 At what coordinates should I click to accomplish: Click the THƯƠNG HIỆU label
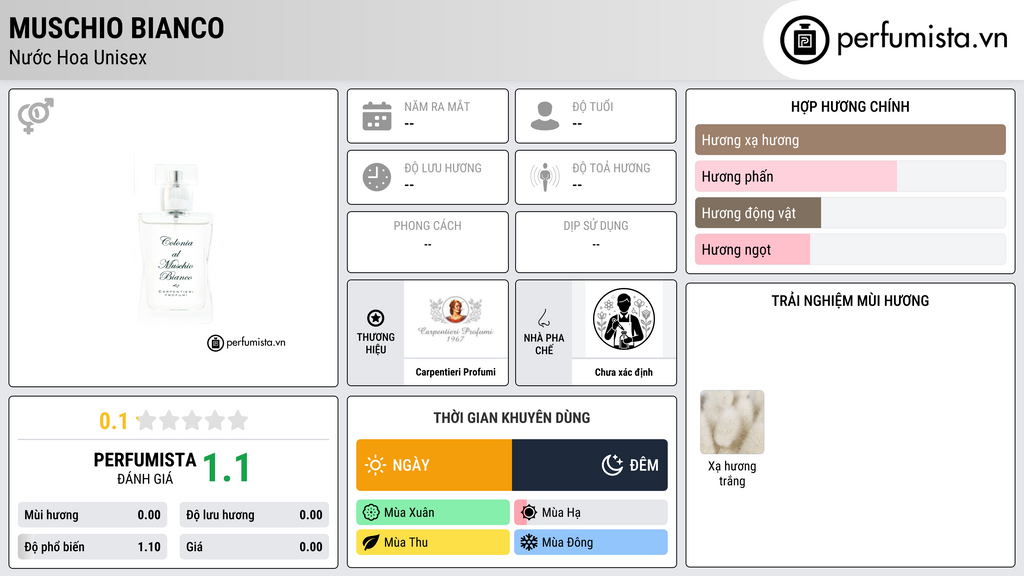click(376, 344)
